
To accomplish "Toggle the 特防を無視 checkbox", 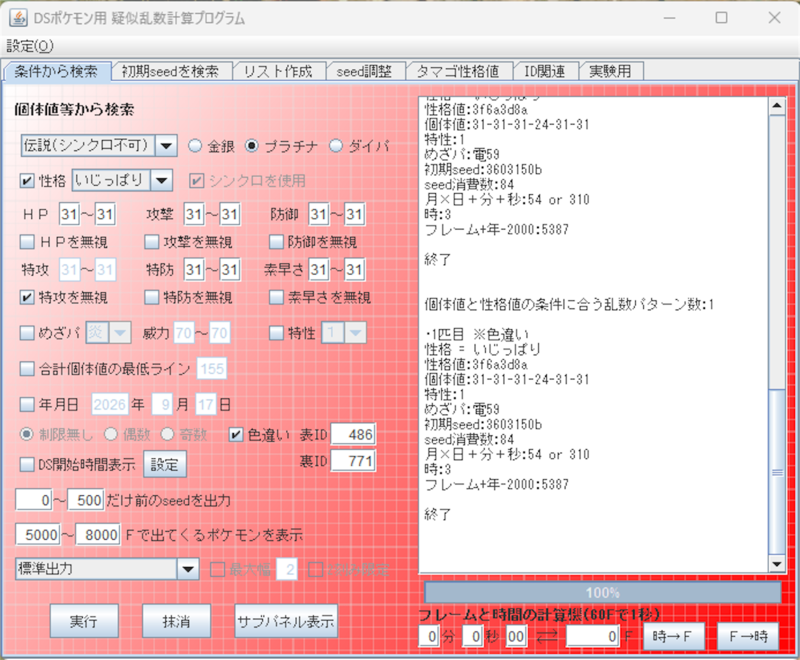I will tap(151, 297).
